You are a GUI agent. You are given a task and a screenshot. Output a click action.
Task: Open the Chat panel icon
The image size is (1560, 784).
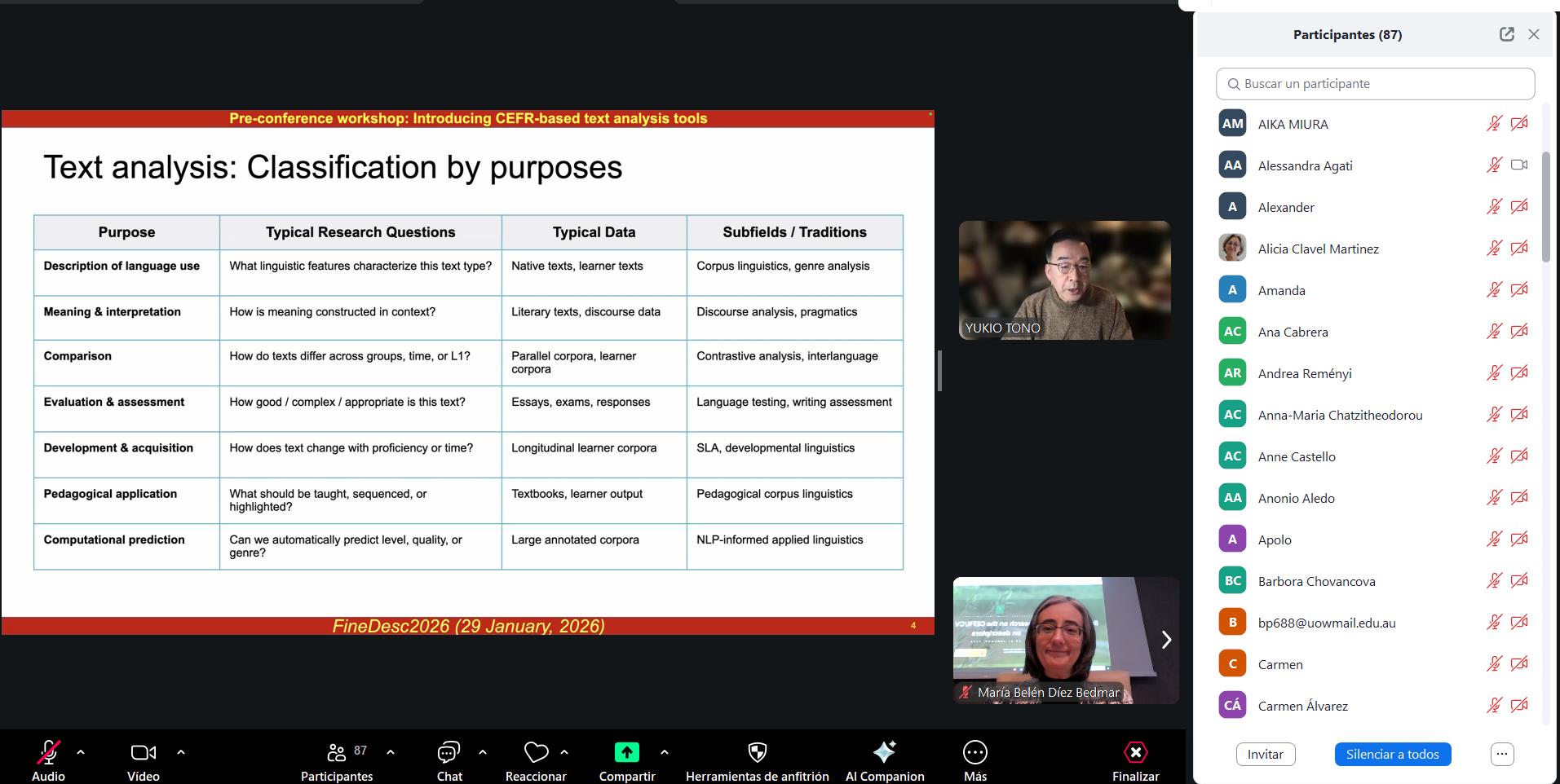(449, 752)
